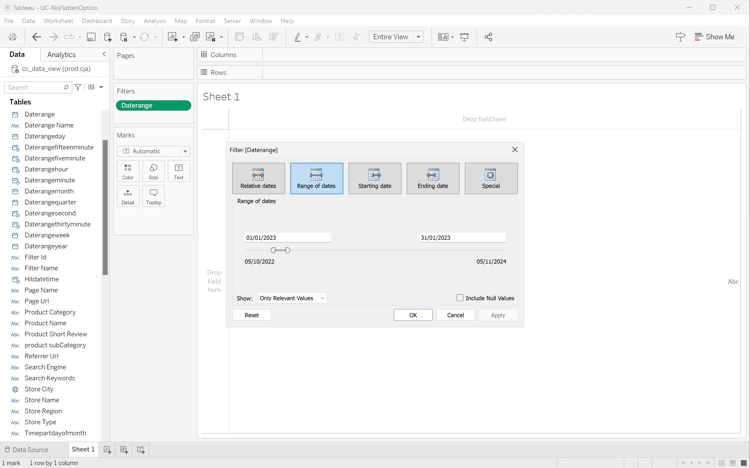Go to the Data Source tab
Image resolution: width=750 pixels, height=468 pixels.
pos(26,450)
